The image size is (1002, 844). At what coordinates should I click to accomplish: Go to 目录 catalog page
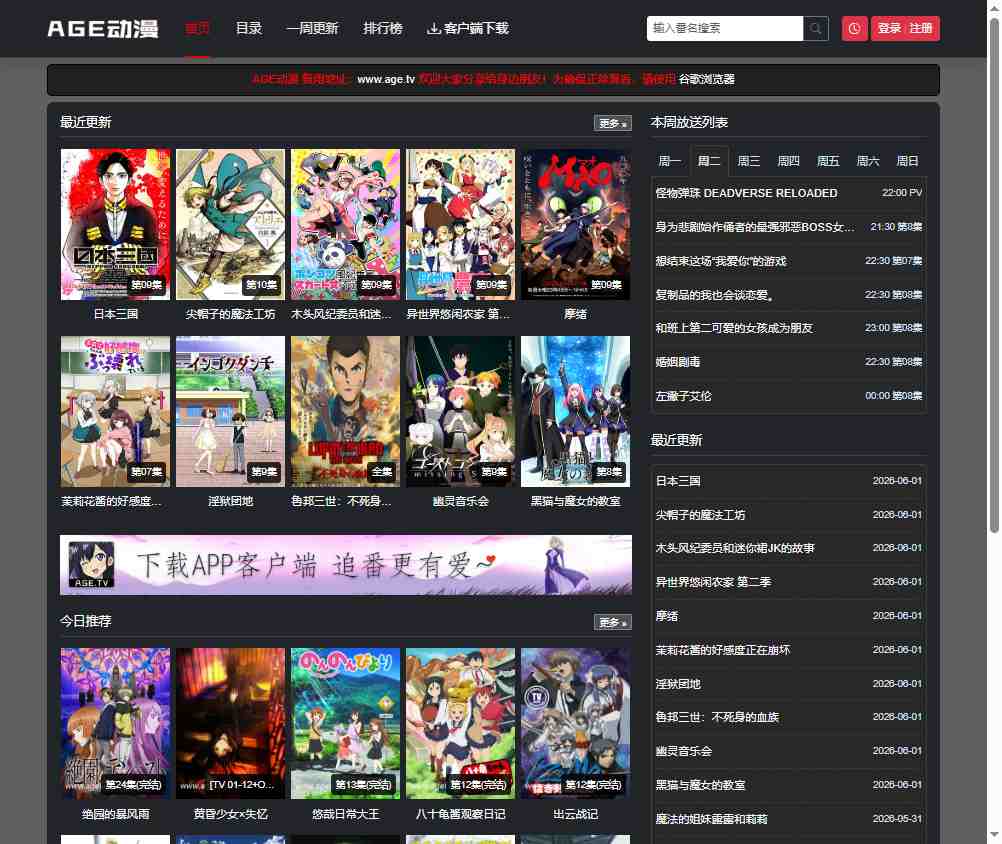(249, 28)
